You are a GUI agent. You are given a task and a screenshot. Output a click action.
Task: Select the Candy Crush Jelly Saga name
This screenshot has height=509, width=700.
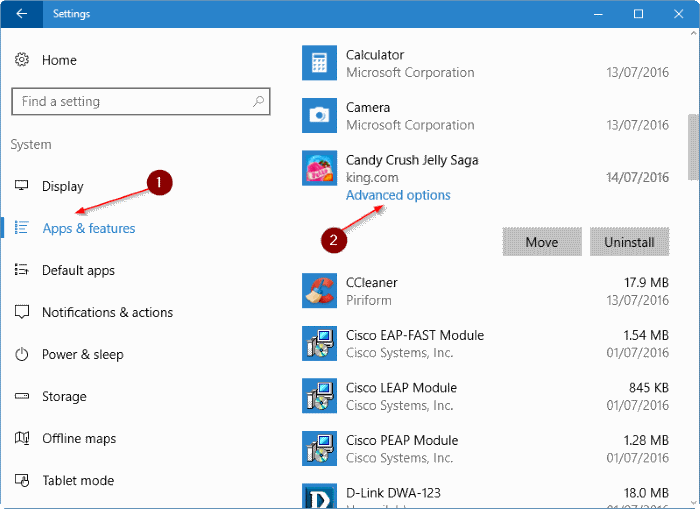tap(412, 160)
